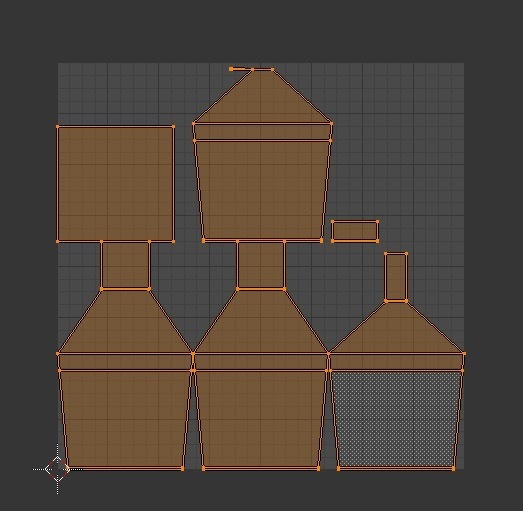Select the thin band face of the bottom-middle island
The height and width of the screenshot is (511, 523).
click(261, 362)
